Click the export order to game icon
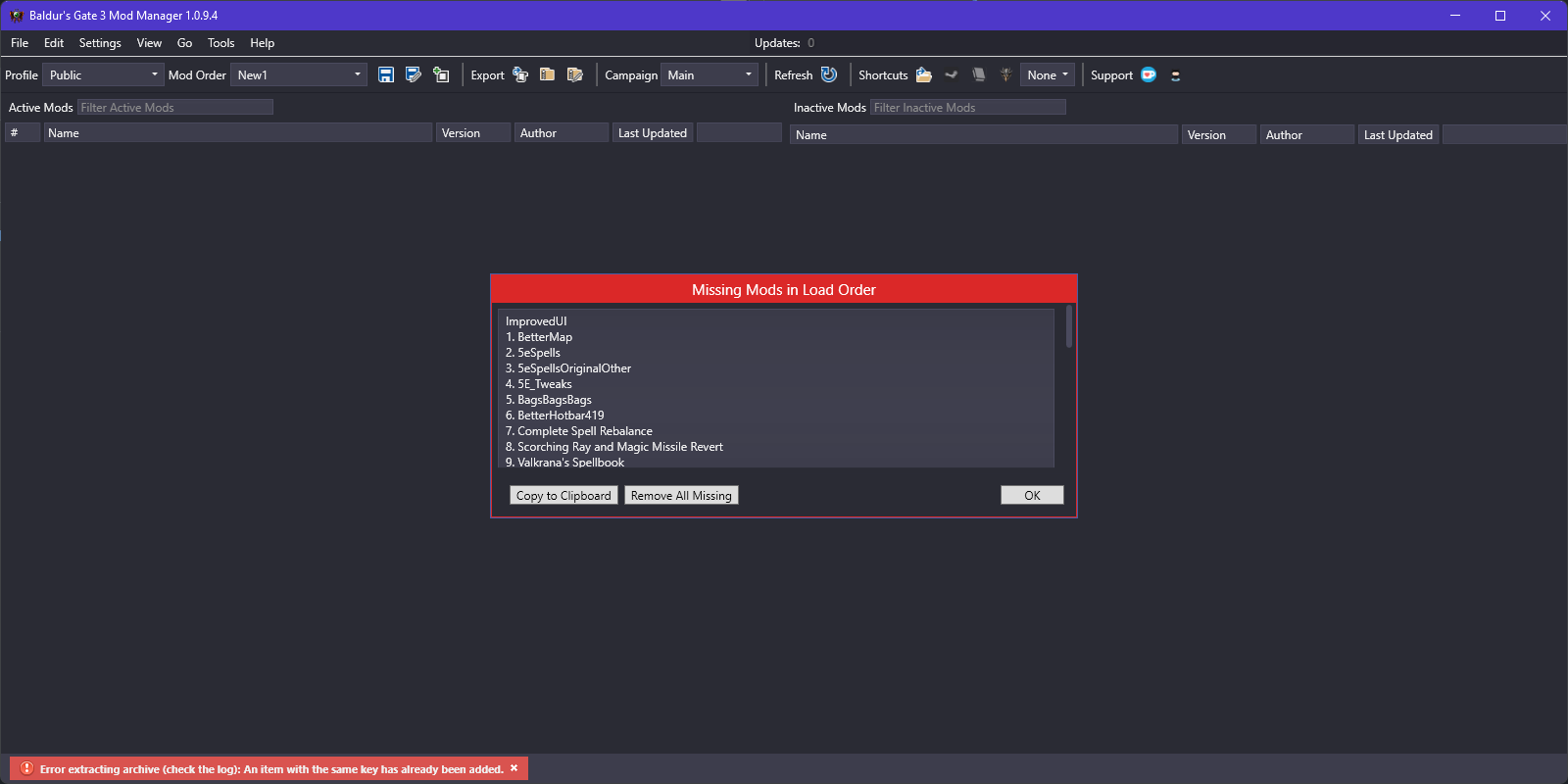This screenshot has width=1568, height=784. click(520, 74)
